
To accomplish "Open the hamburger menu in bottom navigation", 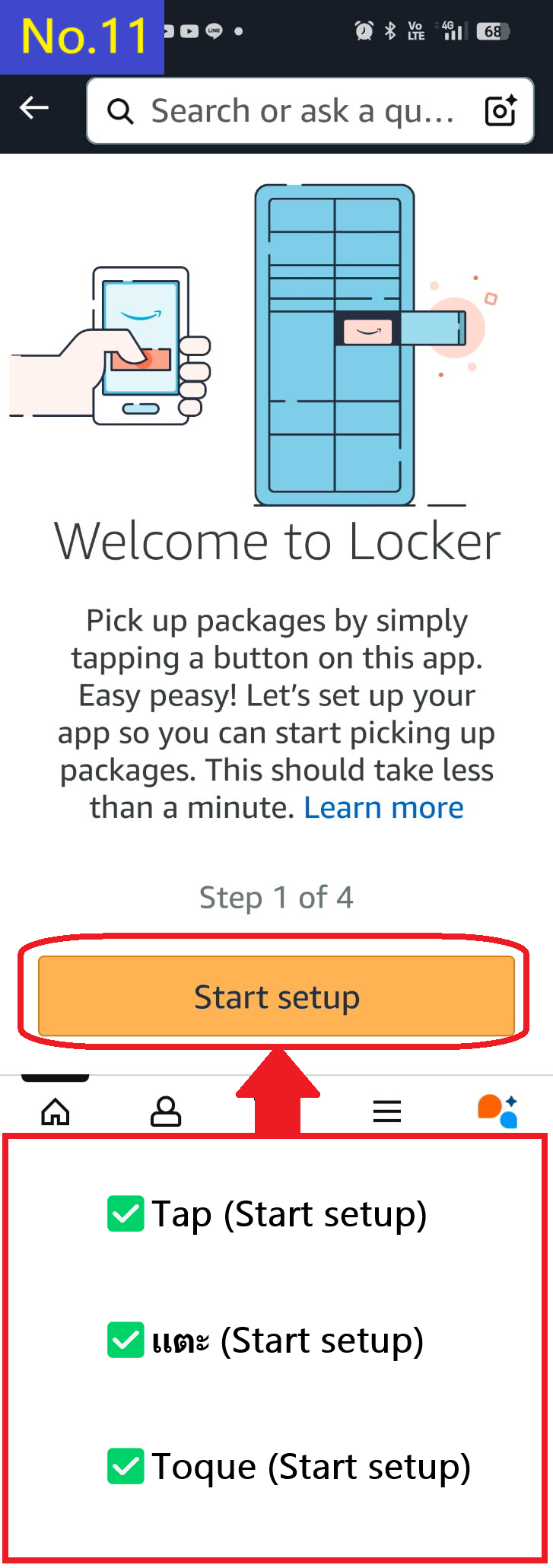I will pos(387,1112).
